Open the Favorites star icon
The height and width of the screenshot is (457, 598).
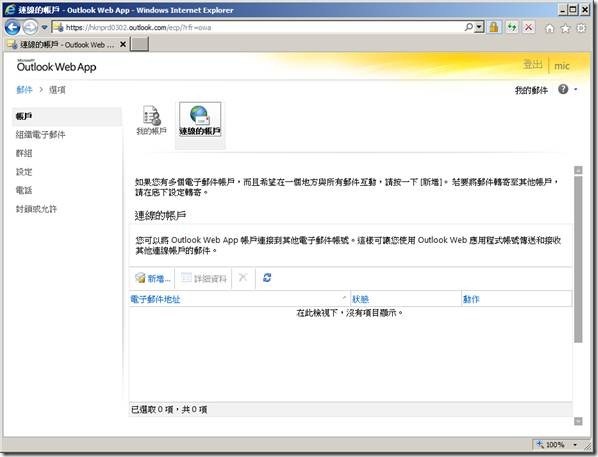pyautogui.click(x=566, y=28)
